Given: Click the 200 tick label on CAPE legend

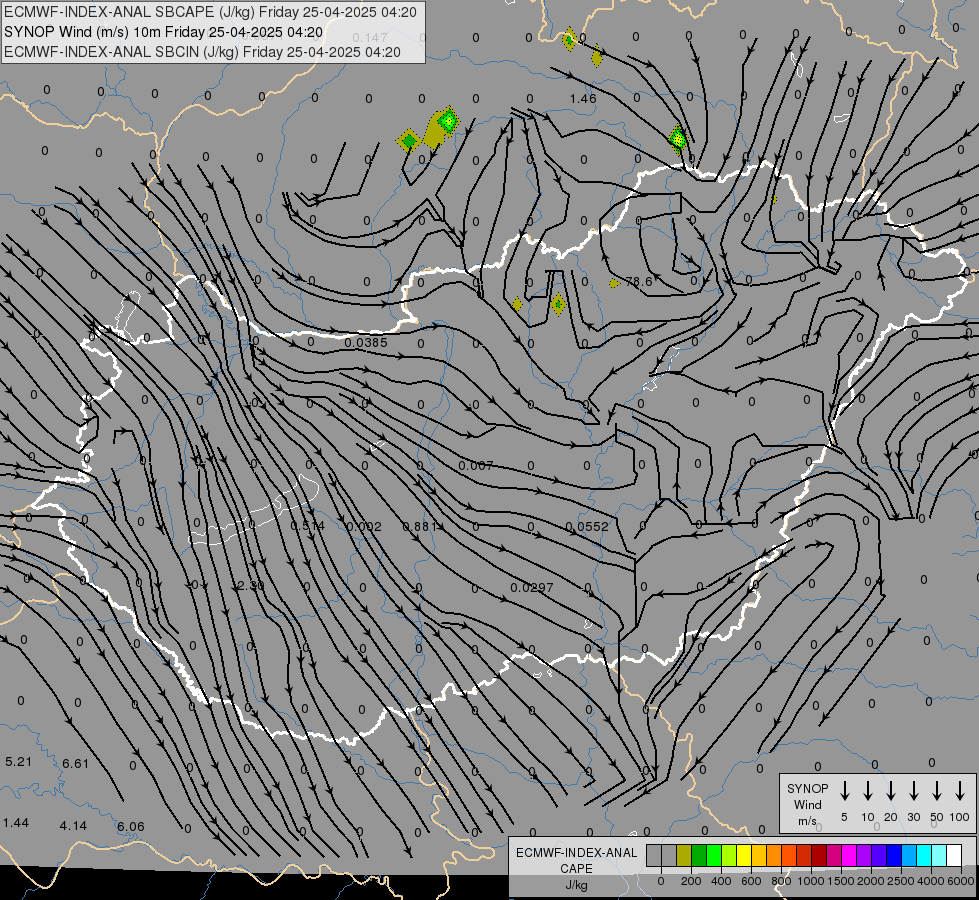Looking at the screenshot, I should (x=691, y=881).
